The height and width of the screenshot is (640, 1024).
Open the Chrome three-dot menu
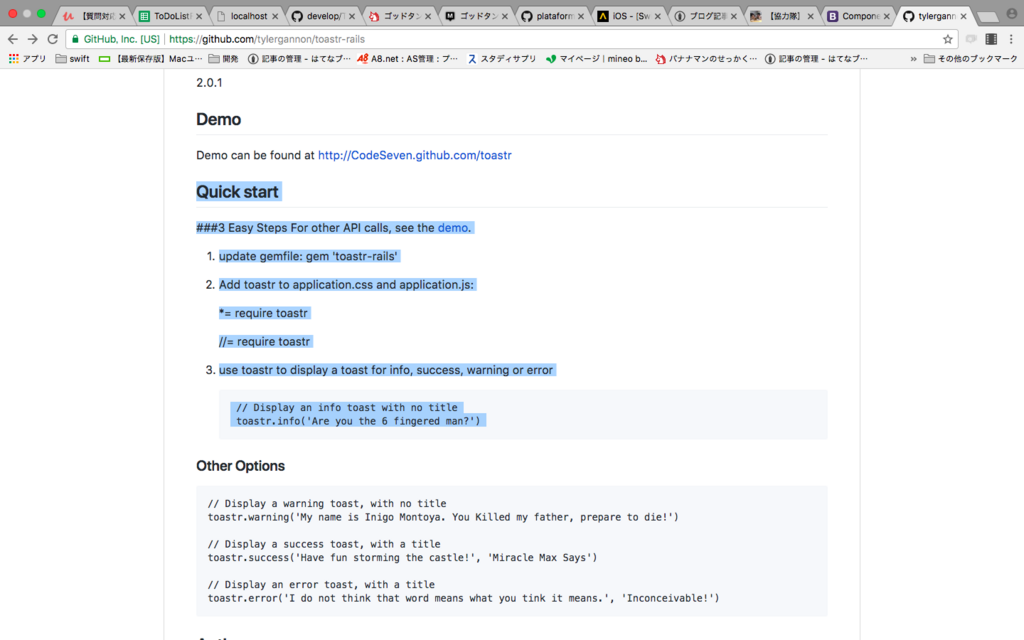(x=1011, y=39)
